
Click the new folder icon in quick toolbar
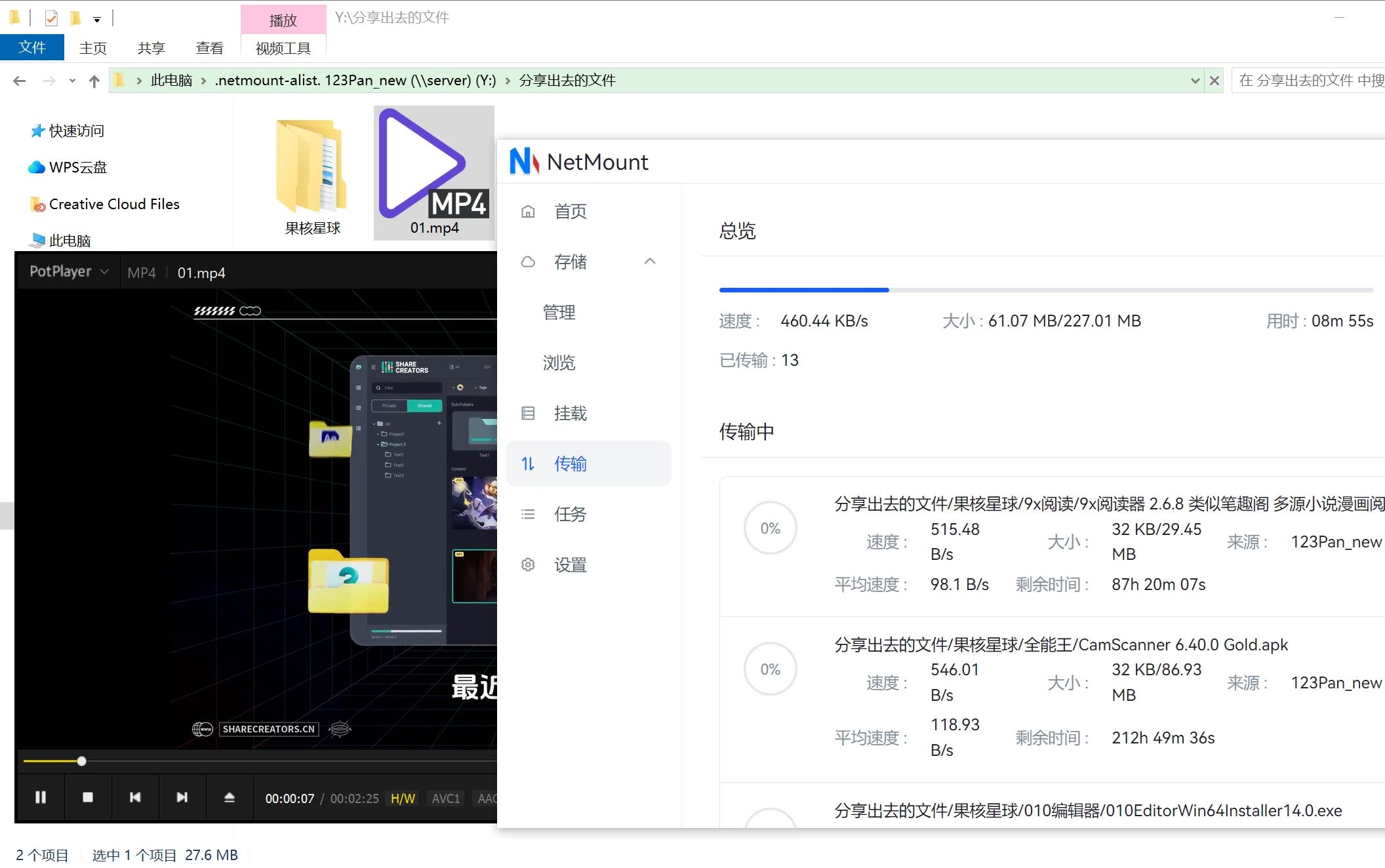(x=75, y=18)
